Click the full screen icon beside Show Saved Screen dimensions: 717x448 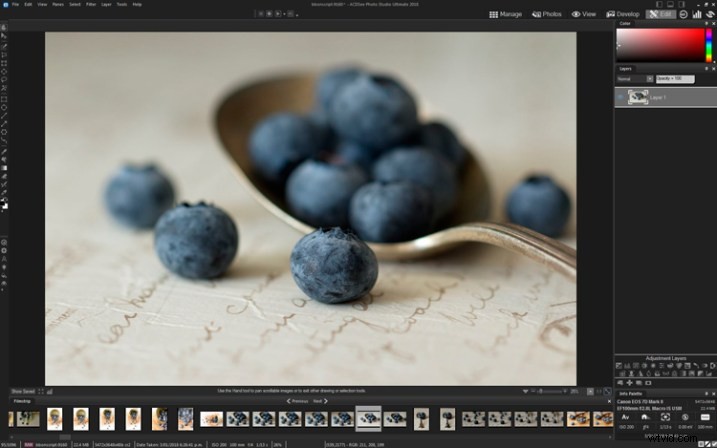(41, 391)
